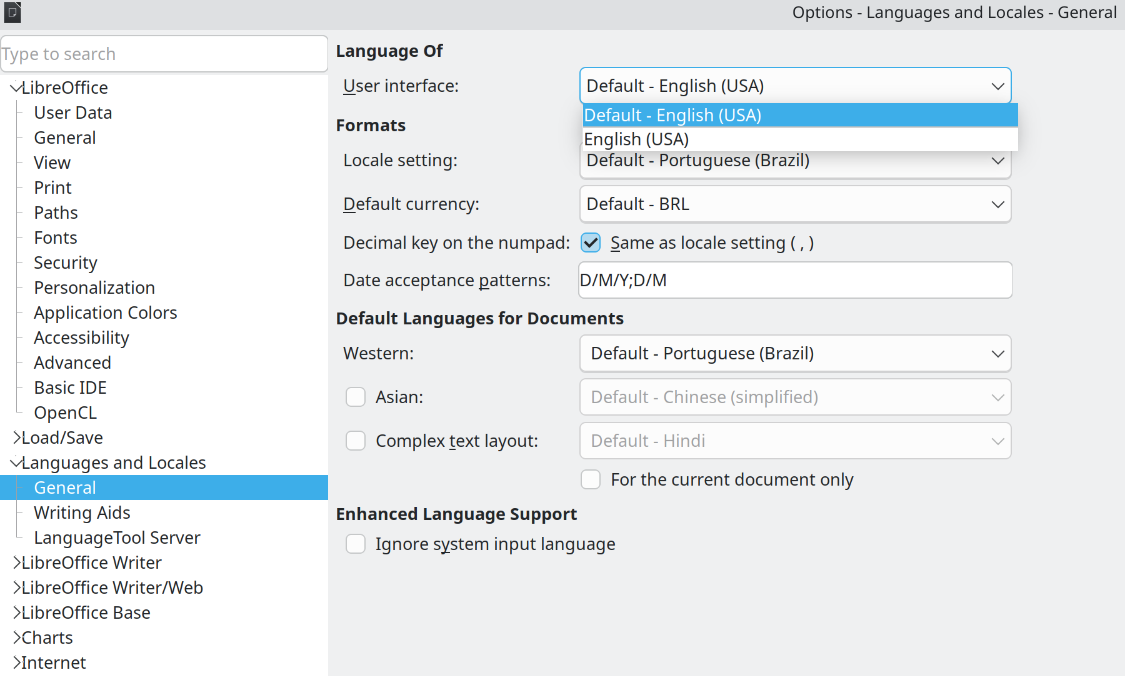The image size is (1125, 676).
Task: Expand the LibreOffice Writer node
Action: 16,563
